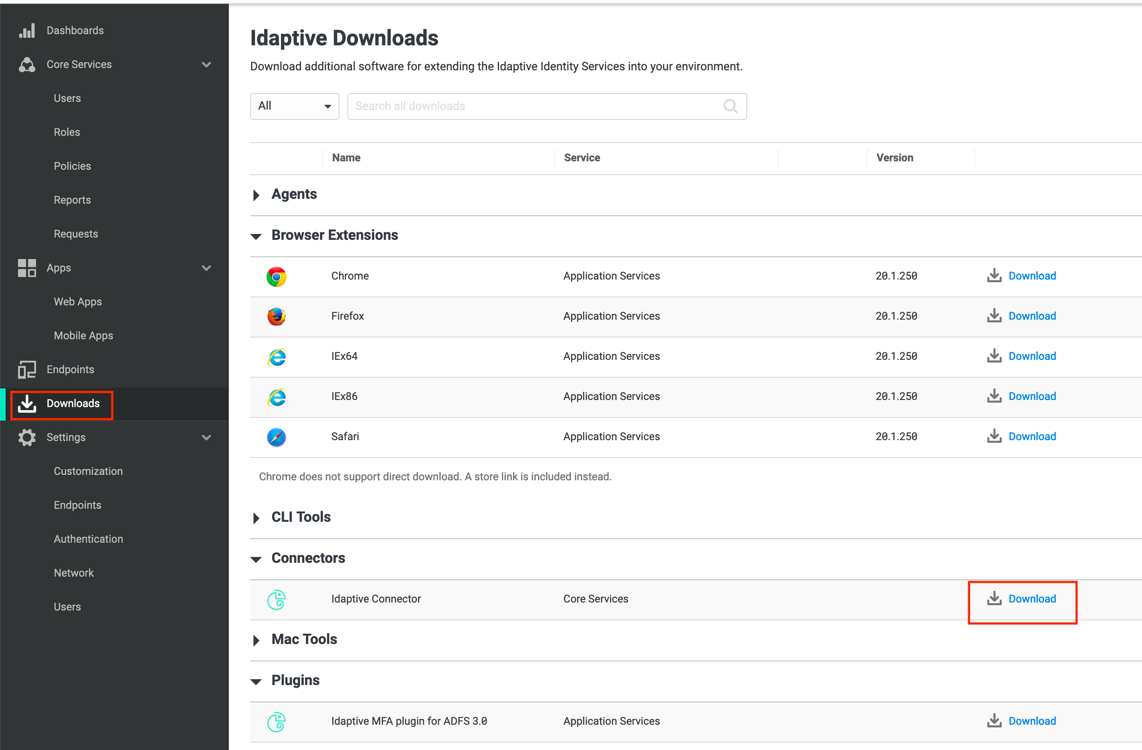The image size is (1142, 750).
Task: Open the Downloads section via its icon
Action: click(x=26, y=404)
